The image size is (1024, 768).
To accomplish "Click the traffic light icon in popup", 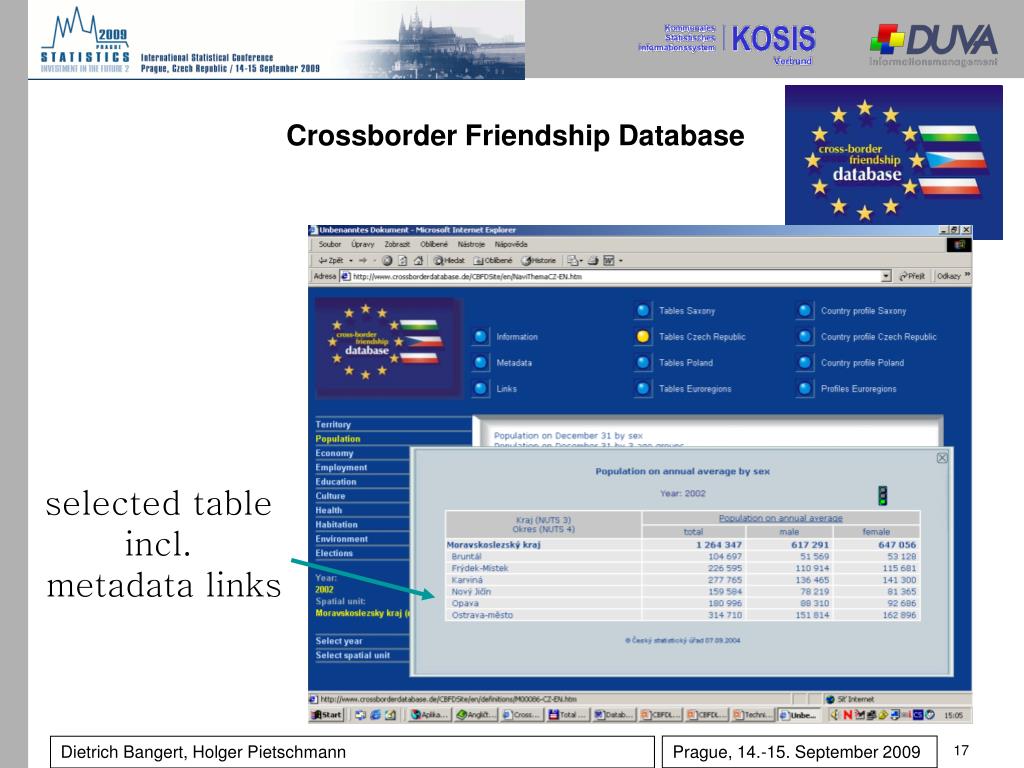I will [883, 496].
